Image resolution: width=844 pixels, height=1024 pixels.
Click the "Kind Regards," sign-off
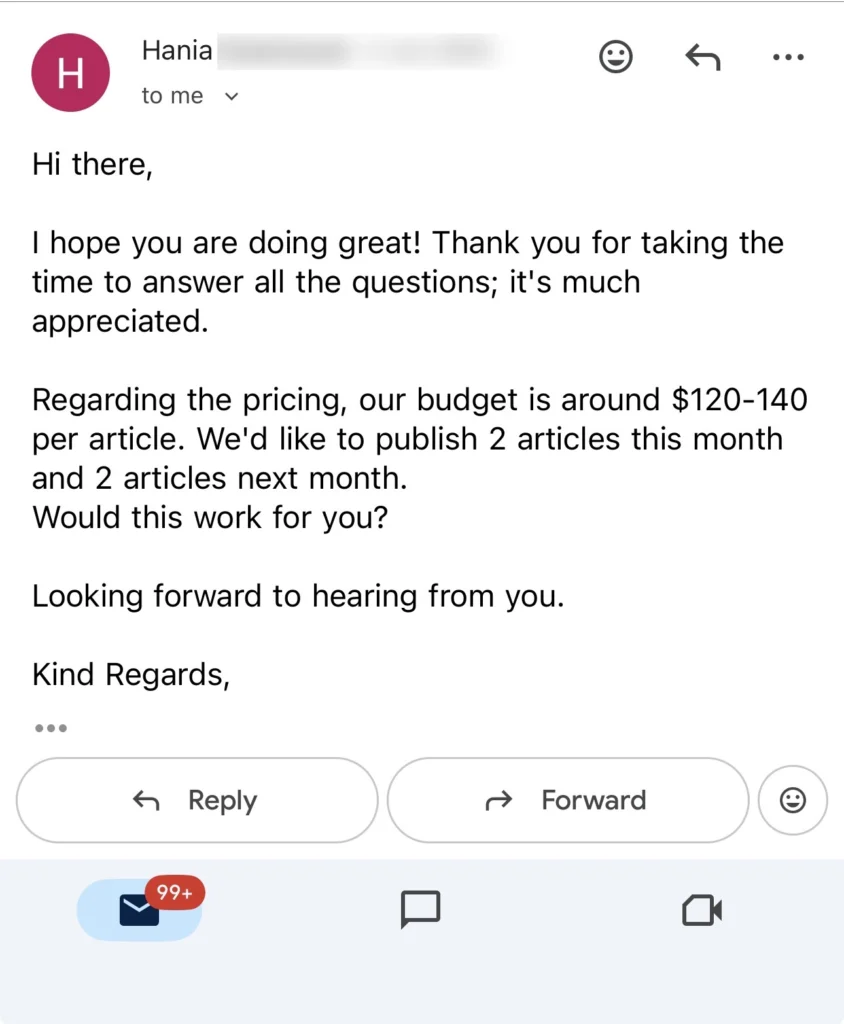tap(131, 675)
